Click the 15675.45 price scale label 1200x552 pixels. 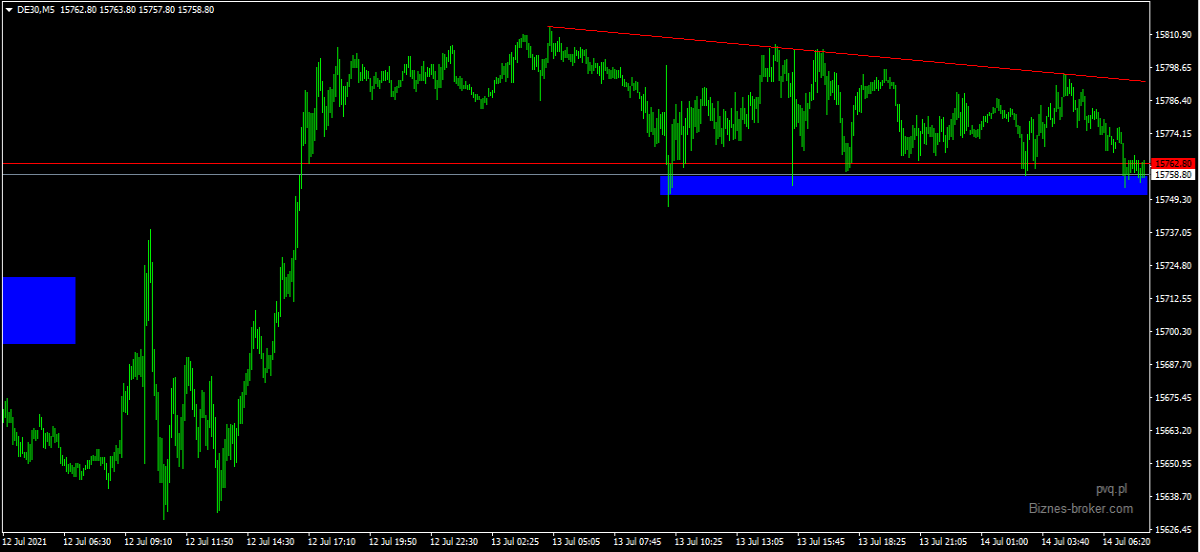[1173, 398]
